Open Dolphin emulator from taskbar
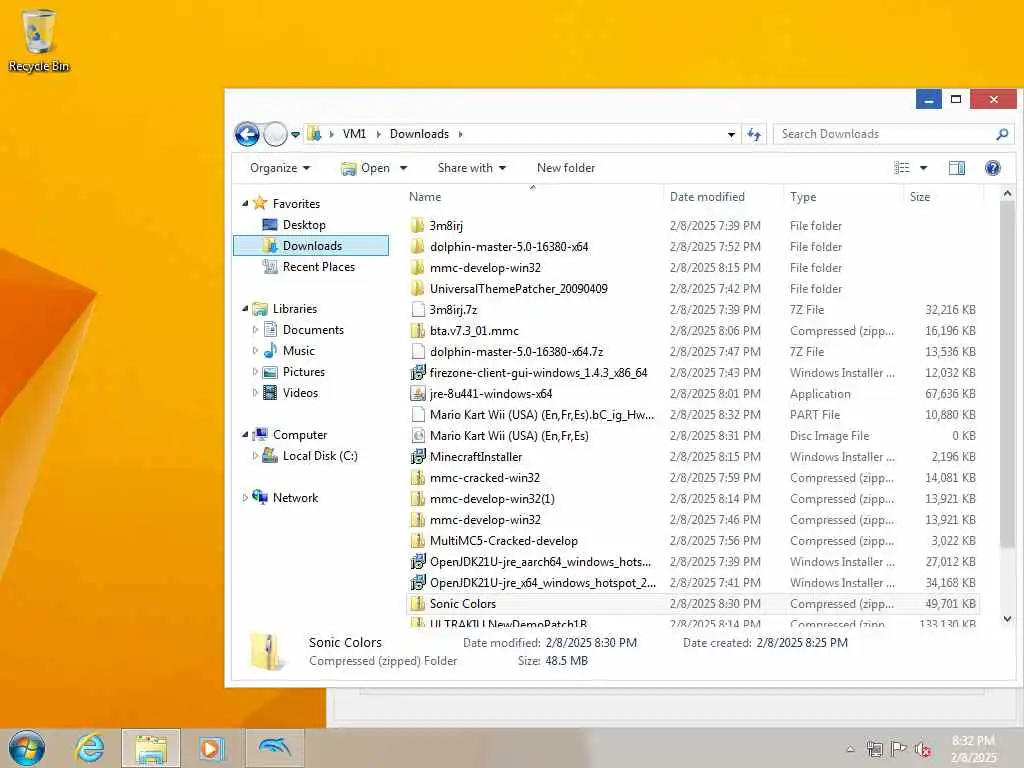This screenshot has height=768, width=1024. tap(274, 748)
